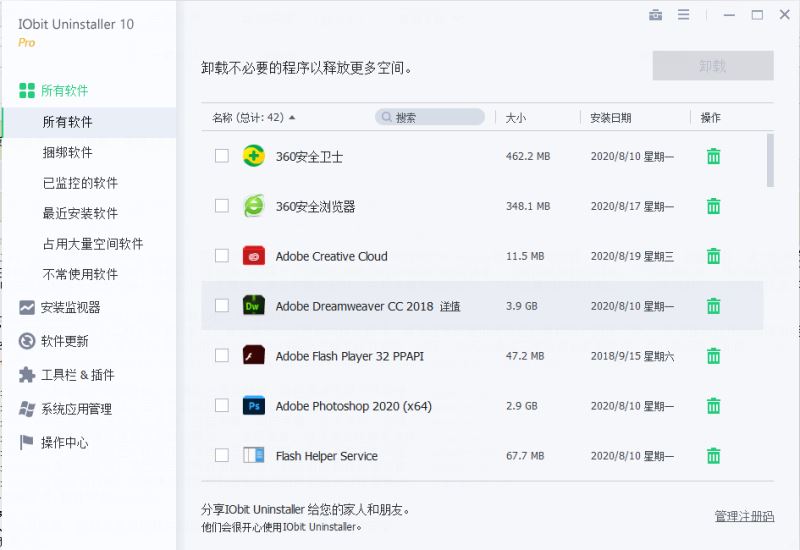Open the 捆绑软件 category

(x=67, y=152)
